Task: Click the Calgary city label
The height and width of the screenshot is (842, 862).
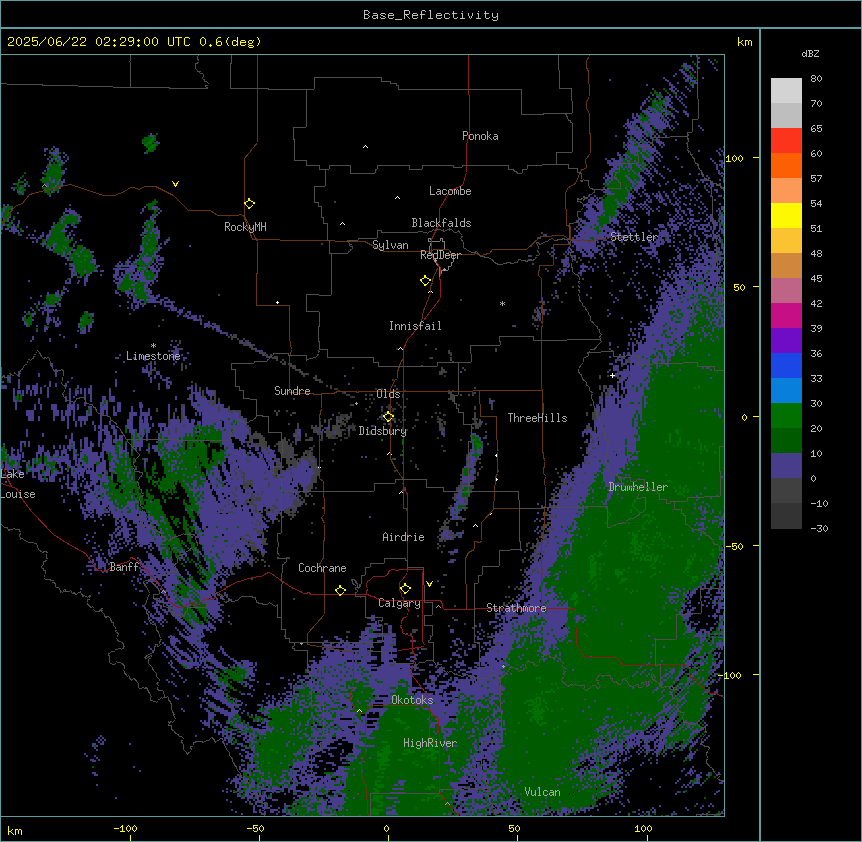Action: click(399, 603)
